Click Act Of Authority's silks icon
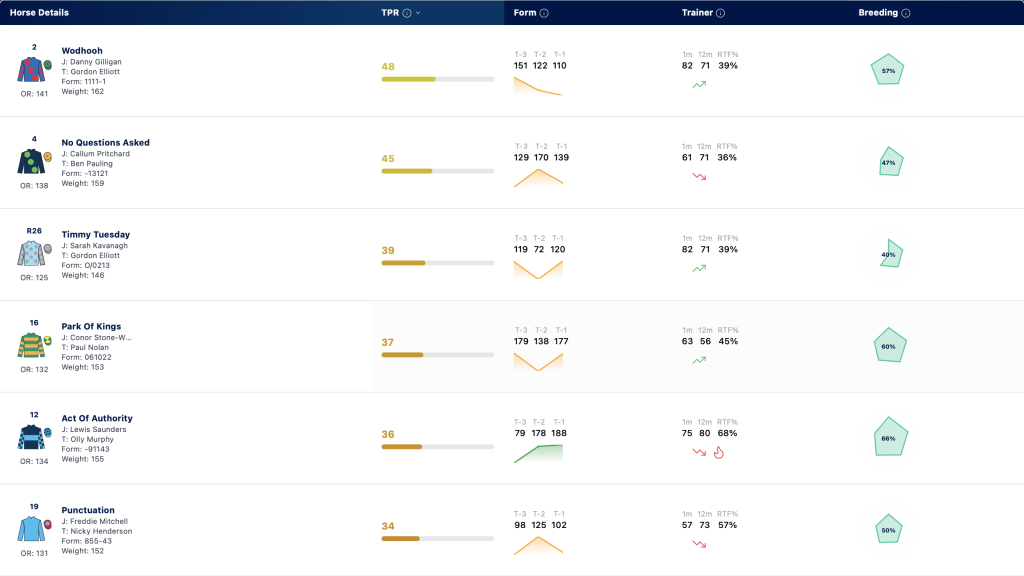 pos(31,437)
